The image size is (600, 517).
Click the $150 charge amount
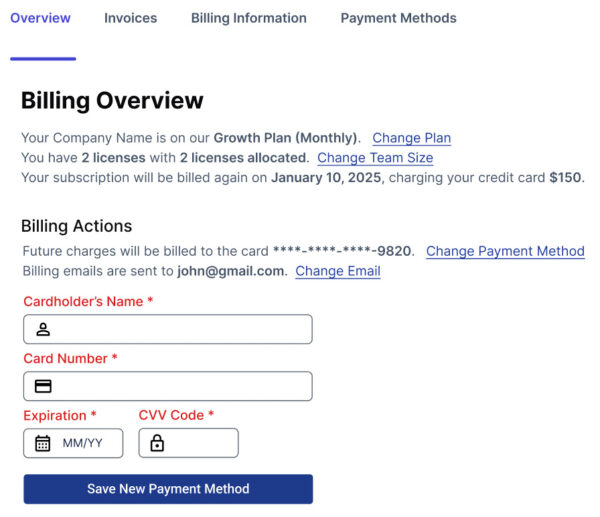[x=565, y=178]
